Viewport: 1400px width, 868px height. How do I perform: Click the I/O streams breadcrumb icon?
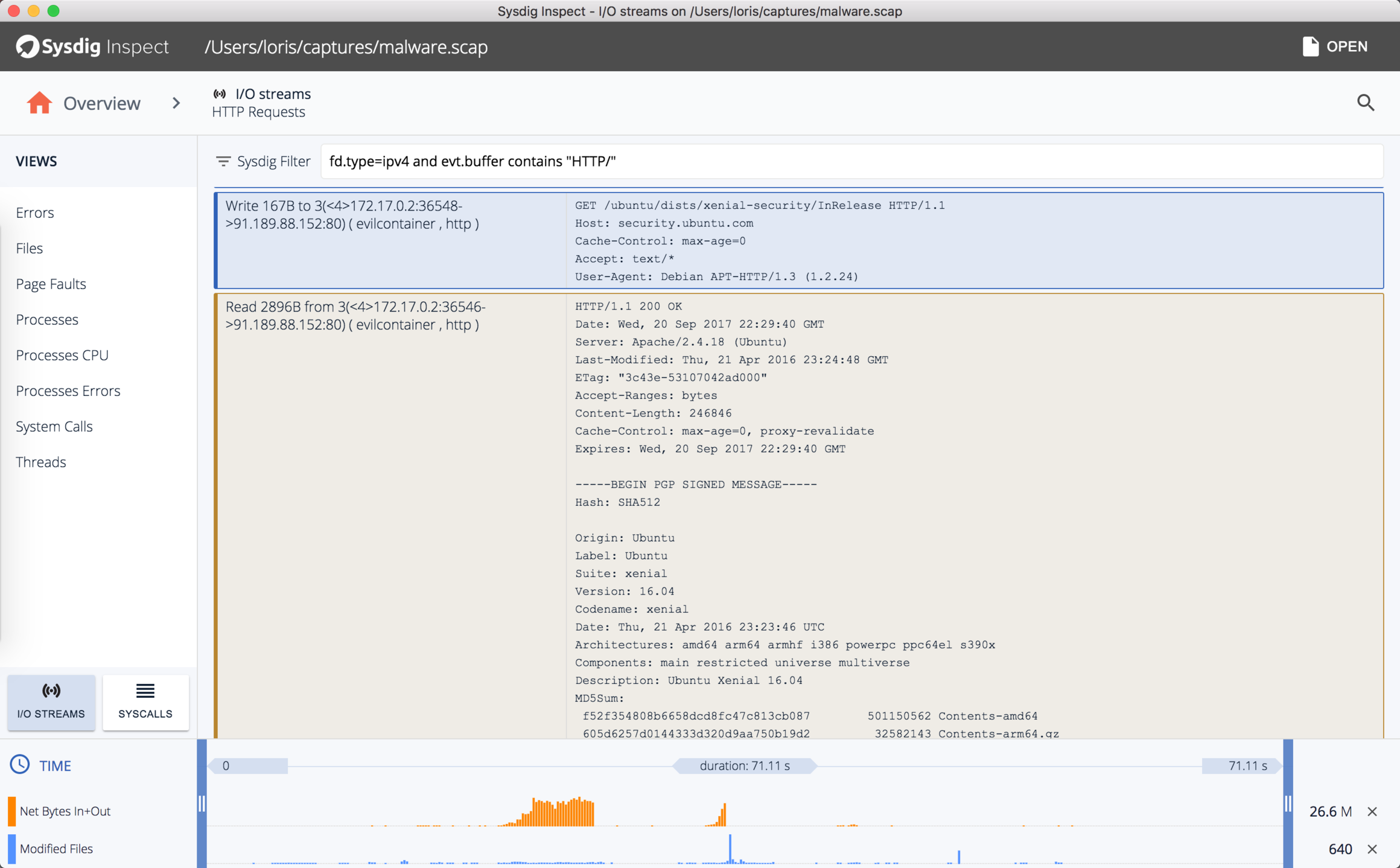221,94
